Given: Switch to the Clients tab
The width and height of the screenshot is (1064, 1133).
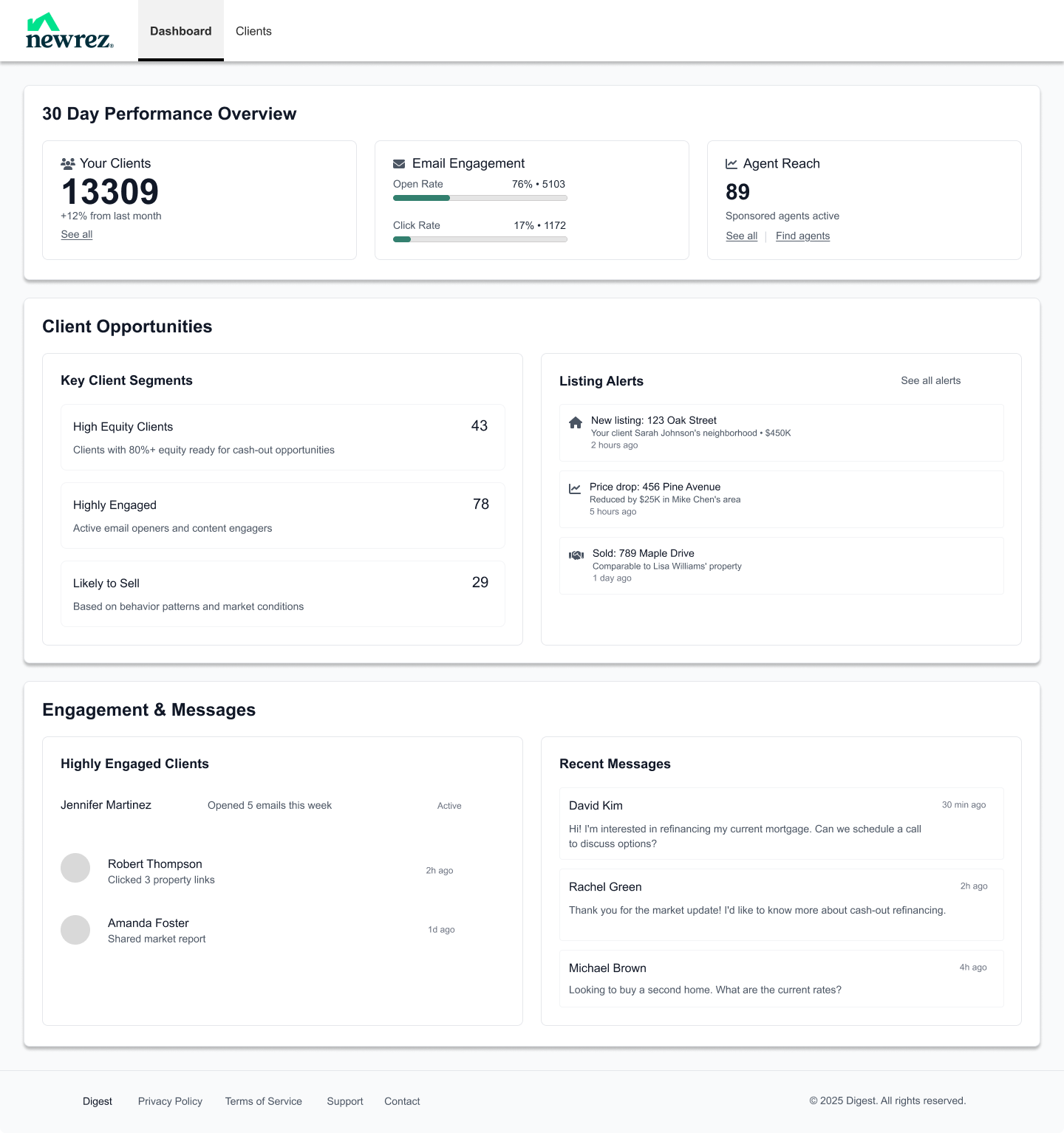Looking at the screenshot, I should point(253,31).
